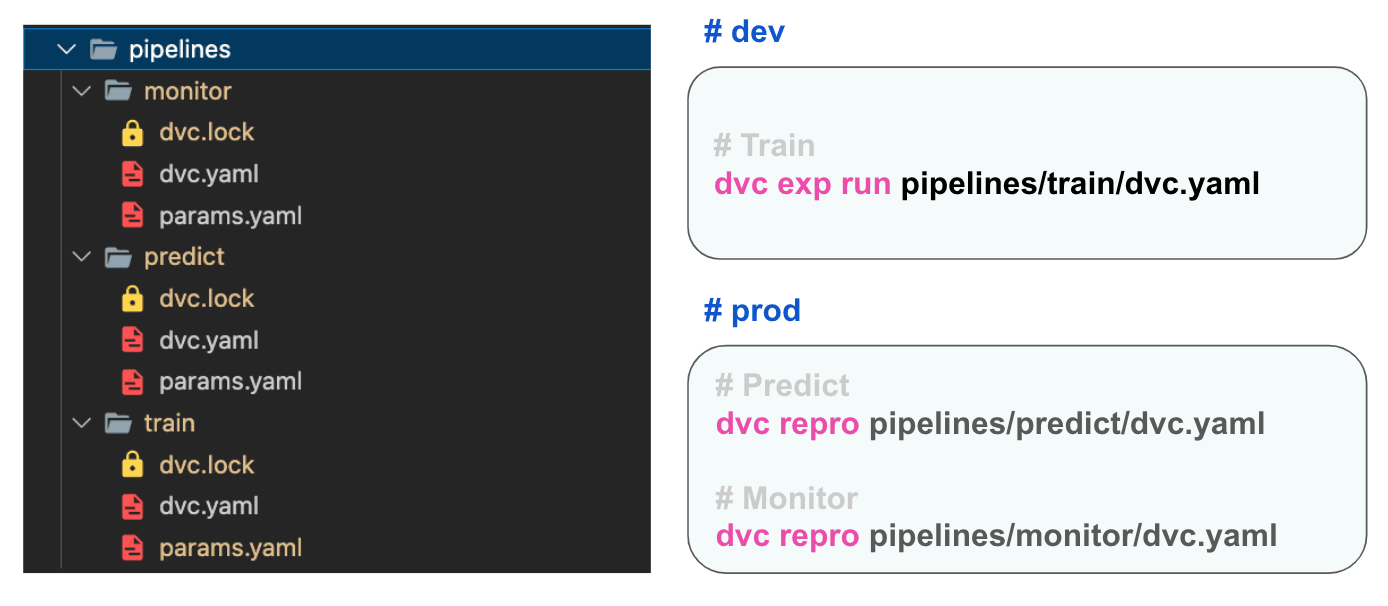Collapse the train folder chevron
This screenshot has height=606, width=1388.
point(82,423)
